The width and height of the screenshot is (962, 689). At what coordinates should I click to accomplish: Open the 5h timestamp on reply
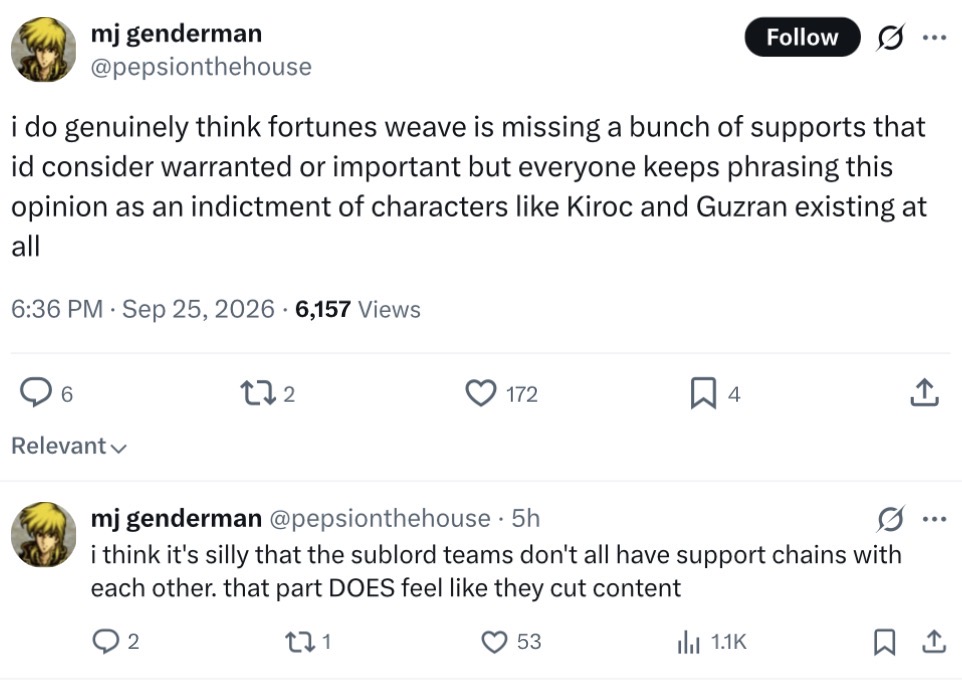[x=526, y=518]
